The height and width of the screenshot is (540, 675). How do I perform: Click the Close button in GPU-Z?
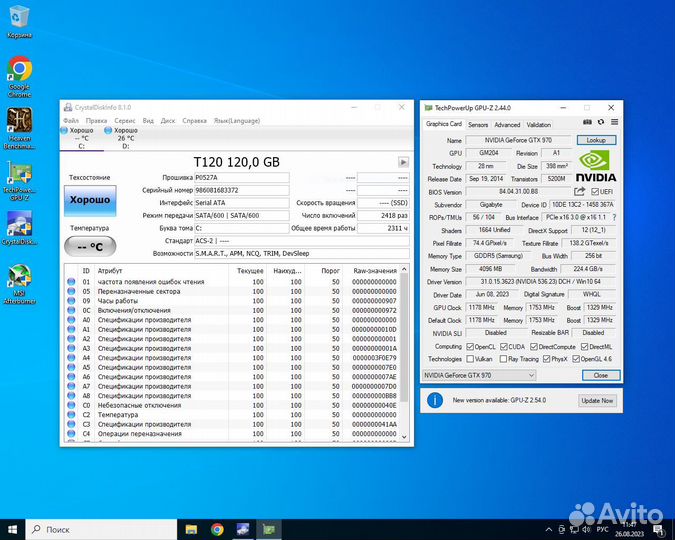[x=601, y=376]
